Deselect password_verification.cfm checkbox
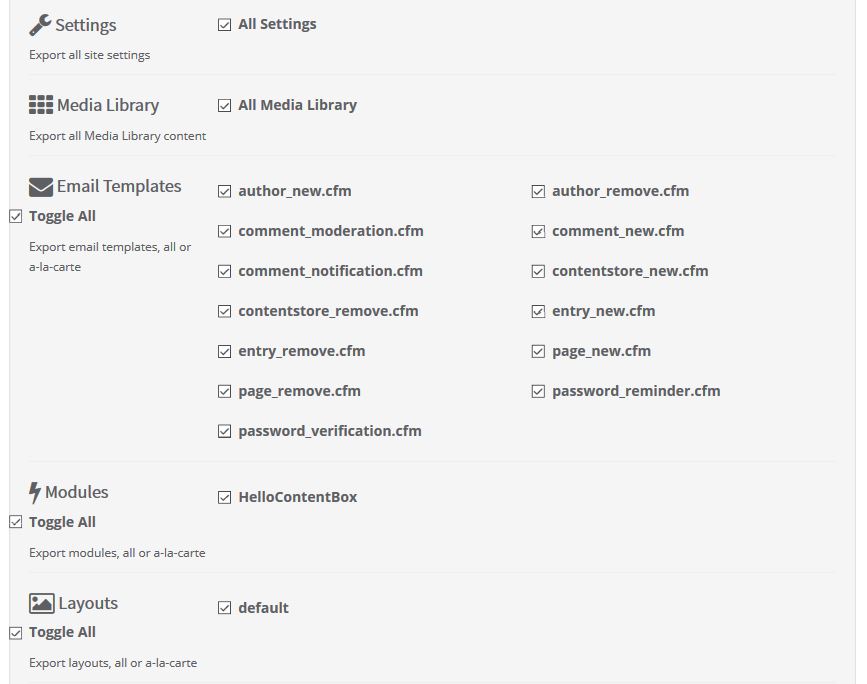Viewport: 867px width, 684px height. (x=225, y=431)
